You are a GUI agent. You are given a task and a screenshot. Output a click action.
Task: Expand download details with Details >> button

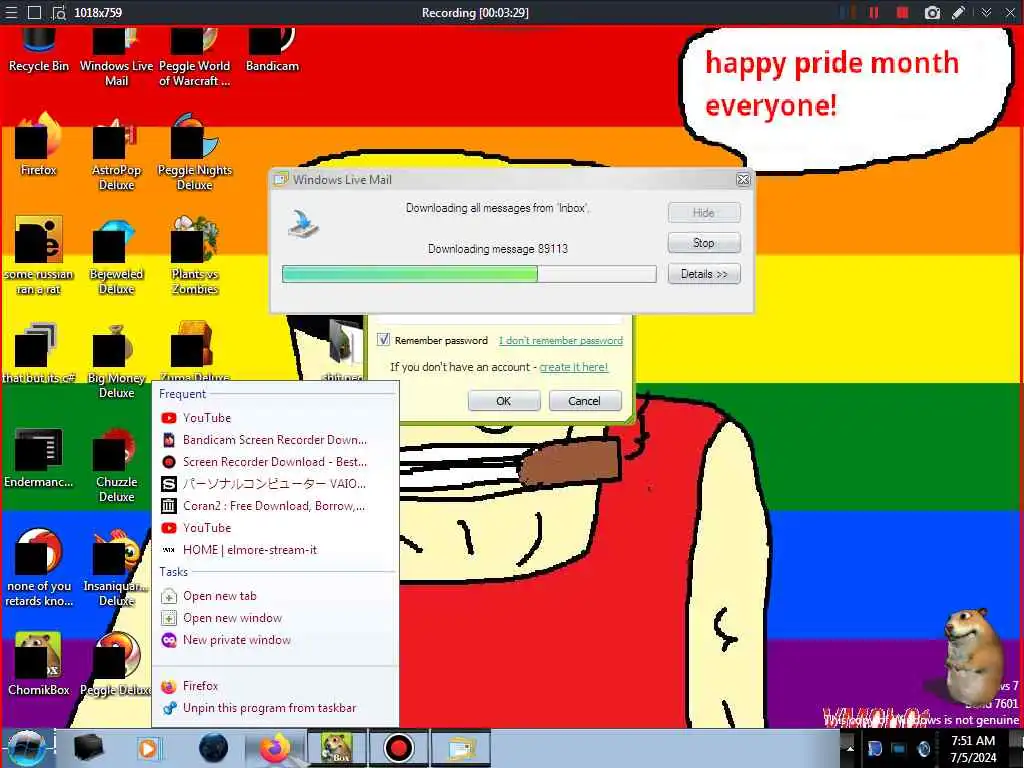point(704,274)
